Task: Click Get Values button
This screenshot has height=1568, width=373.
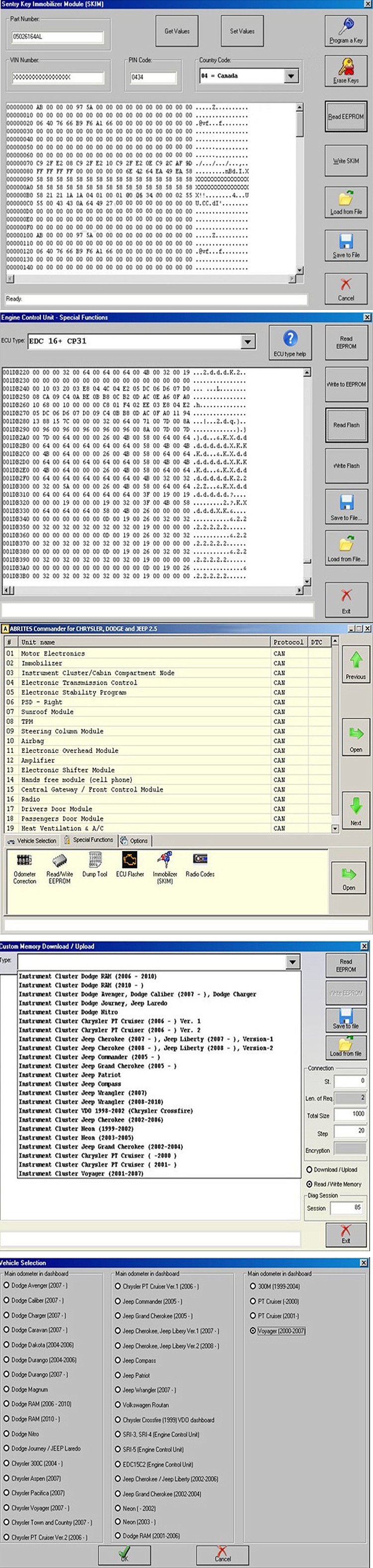Action: (177, 31)
